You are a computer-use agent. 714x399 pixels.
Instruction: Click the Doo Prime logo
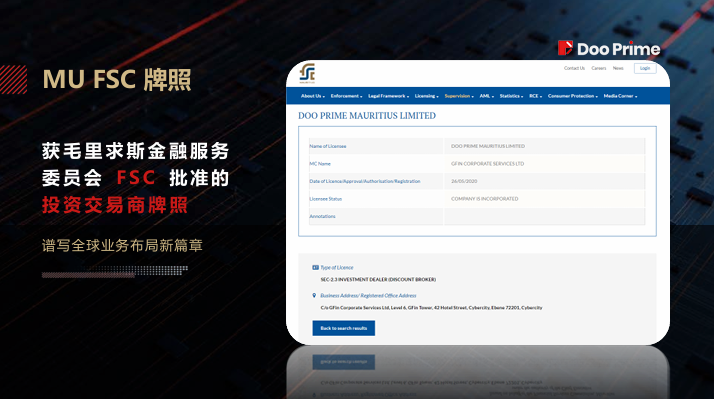(609, 48)
